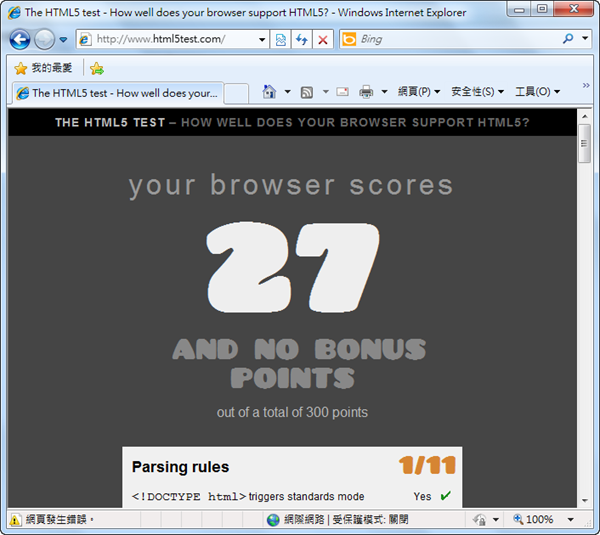
Task: Click the 網際網路 protected mode status
Action: click(346, 520)
